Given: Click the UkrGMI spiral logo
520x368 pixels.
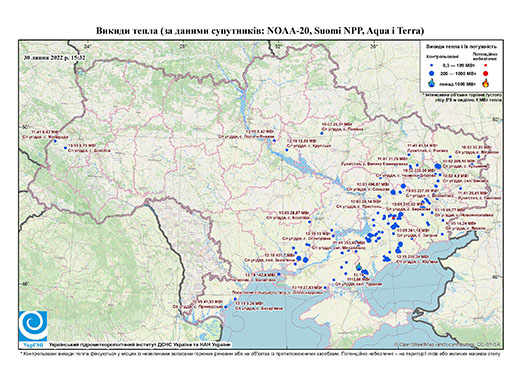Looking at the screenshot, I should click(x=33, y=326).
